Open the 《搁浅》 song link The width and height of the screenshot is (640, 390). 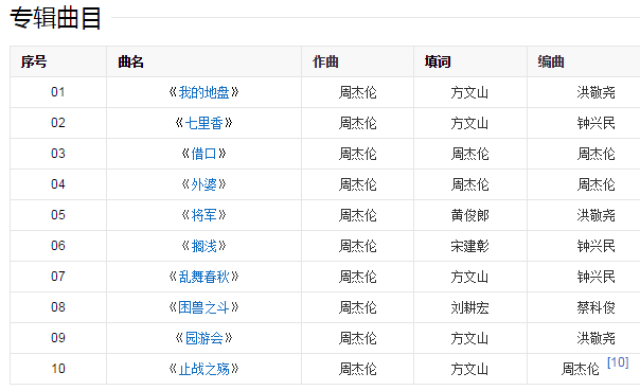[x=204, y=246]
